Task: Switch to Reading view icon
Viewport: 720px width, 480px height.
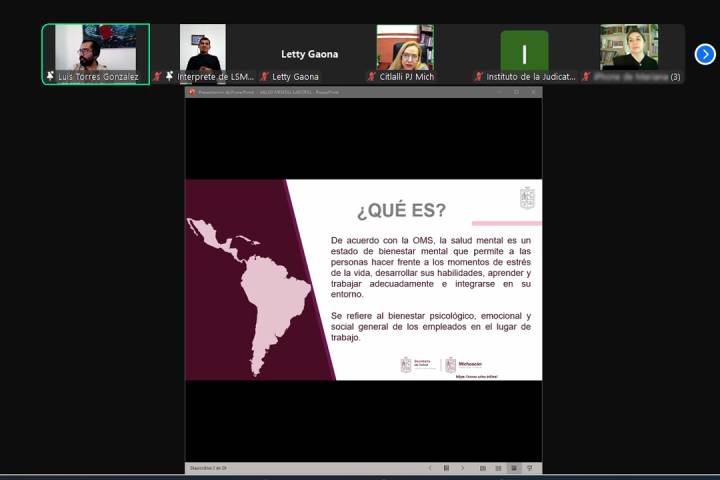Action: [514, 468]
